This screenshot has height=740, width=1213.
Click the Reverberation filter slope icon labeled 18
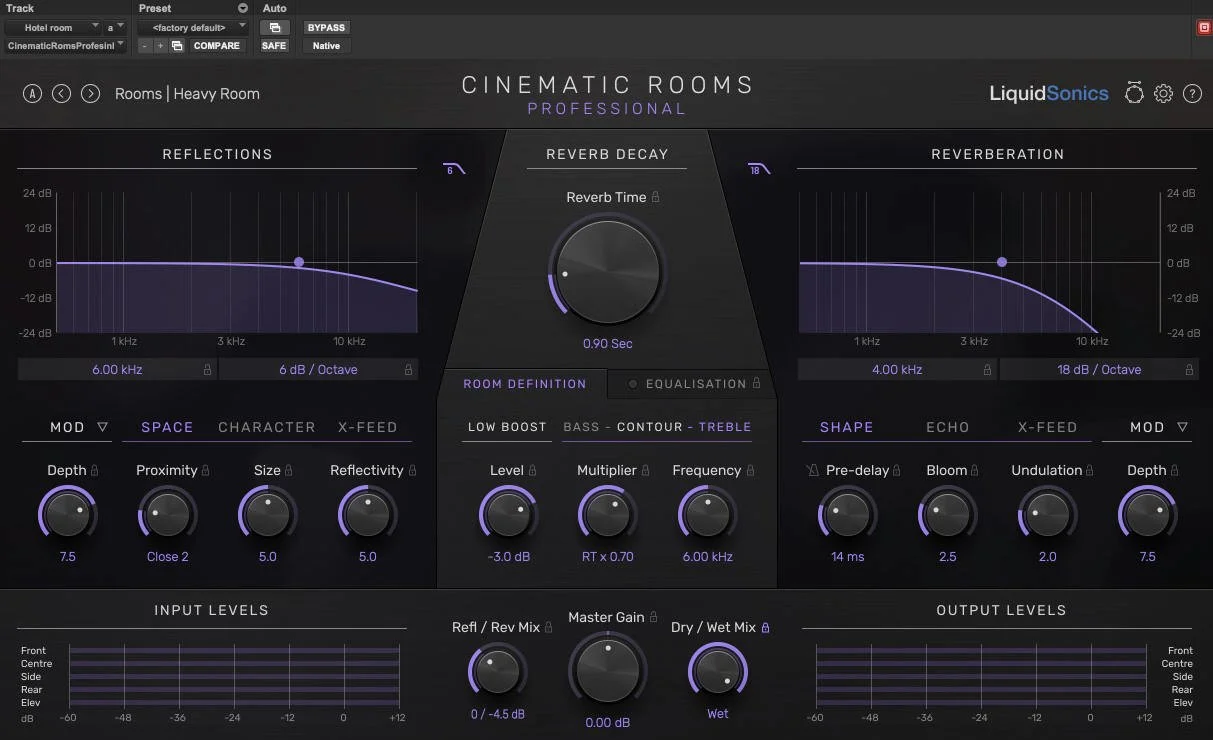(x=759, y=169)
